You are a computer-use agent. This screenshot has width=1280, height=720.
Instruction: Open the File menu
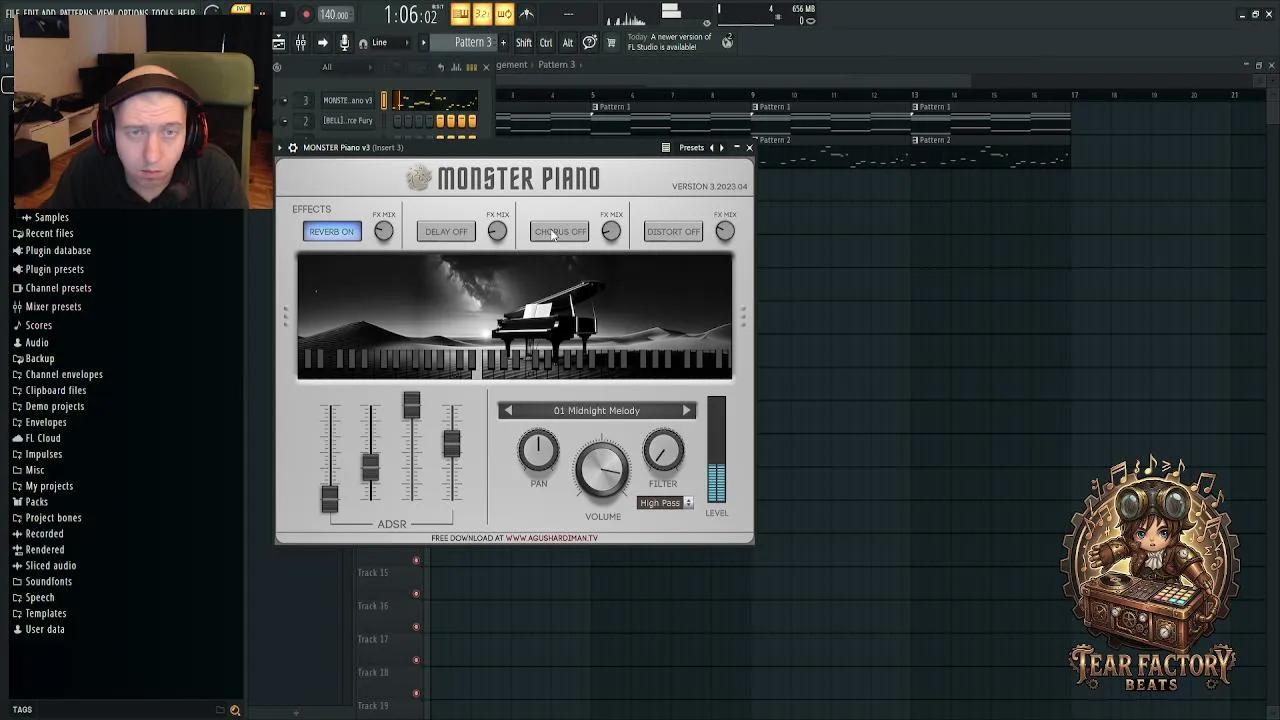pos(12,13)
